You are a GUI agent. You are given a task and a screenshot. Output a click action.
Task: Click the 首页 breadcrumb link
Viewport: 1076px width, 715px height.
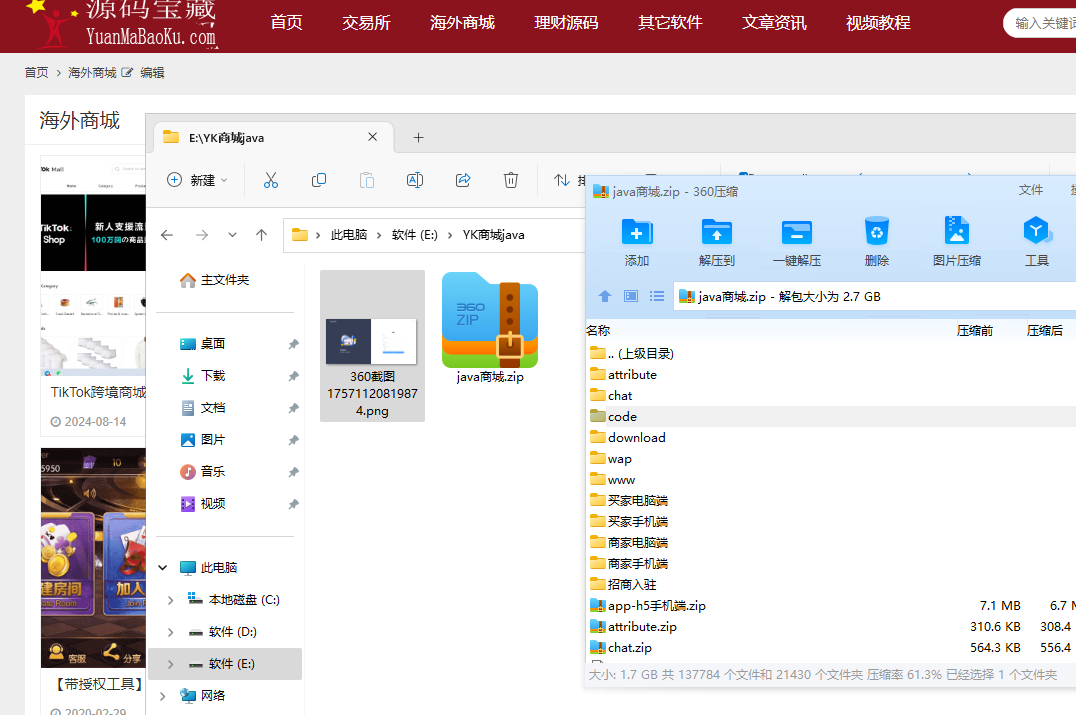[36, 73]
